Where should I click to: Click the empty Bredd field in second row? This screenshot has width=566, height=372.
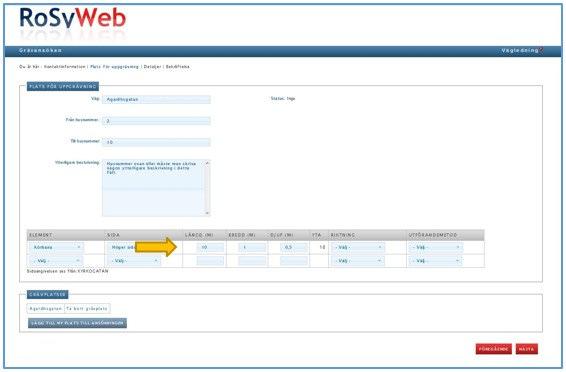point(252,261)
